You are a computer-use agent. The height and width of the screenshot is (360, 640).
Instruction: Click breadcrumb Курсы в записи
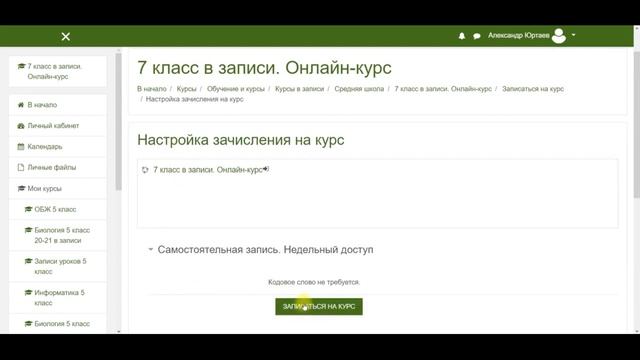pyautogui.click(x=299, y=89)
